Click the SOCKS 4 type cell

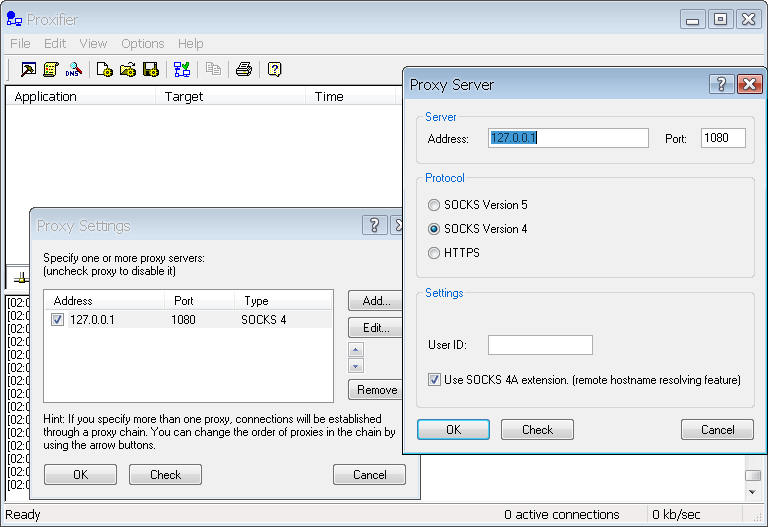coord(264,320)
